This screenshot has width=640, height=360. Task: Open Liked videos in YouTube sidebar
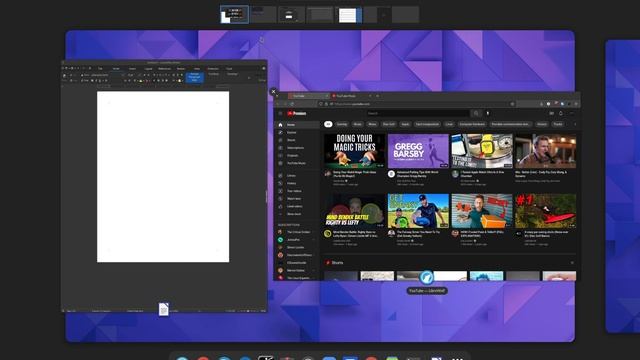click(x=297, y=207)
